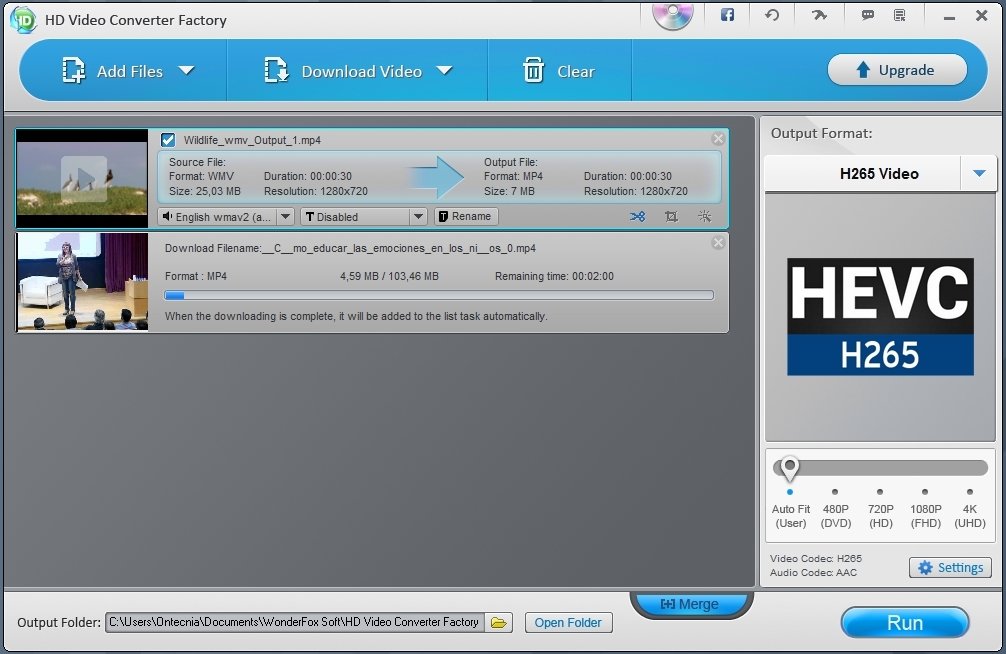Remove the Wildlife file with its X
Viewport: 1006px width, 654px height.
coord(718,139)
